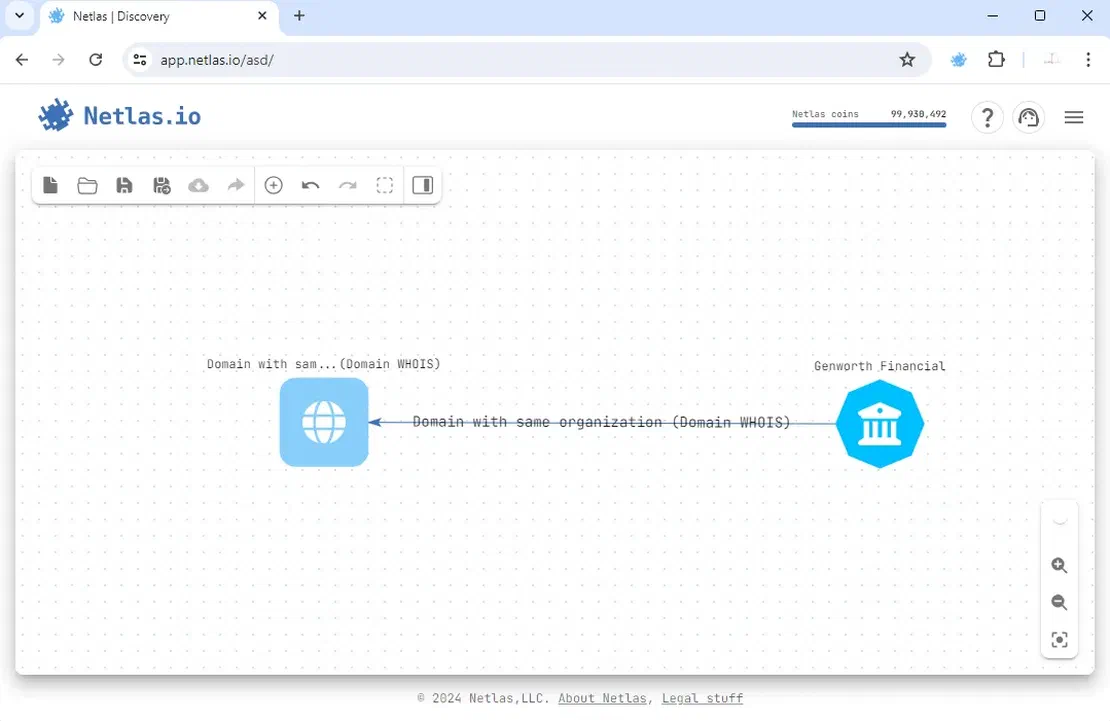Redo the last action
Image resolution: width=1110 pixels, height=721 pixels.
click(348, 186)
